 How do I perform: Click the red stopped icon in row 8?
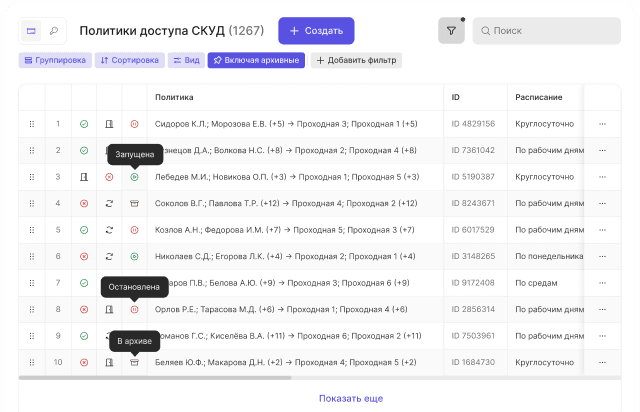[134, 310]
